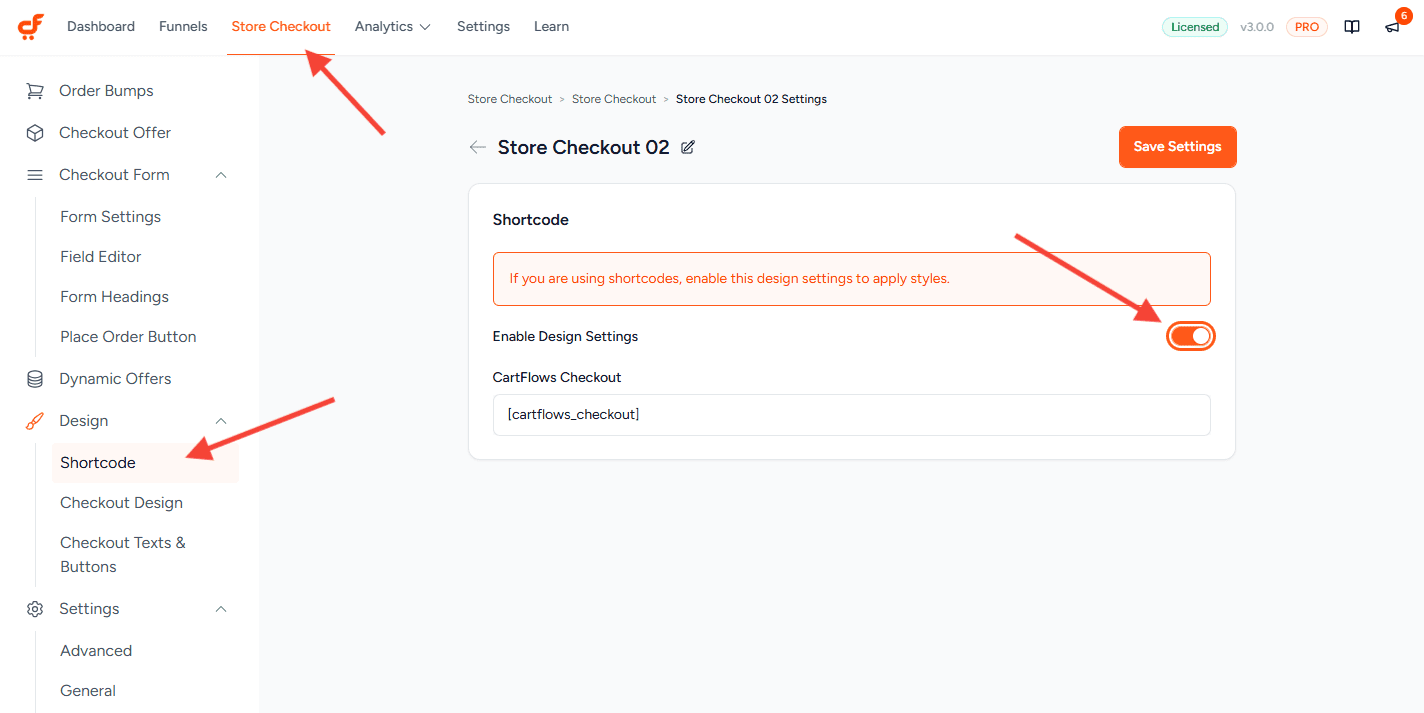Collapse the Design section chevron
The width and height of the screenshot is (1424, 713).
pos(222,421)
